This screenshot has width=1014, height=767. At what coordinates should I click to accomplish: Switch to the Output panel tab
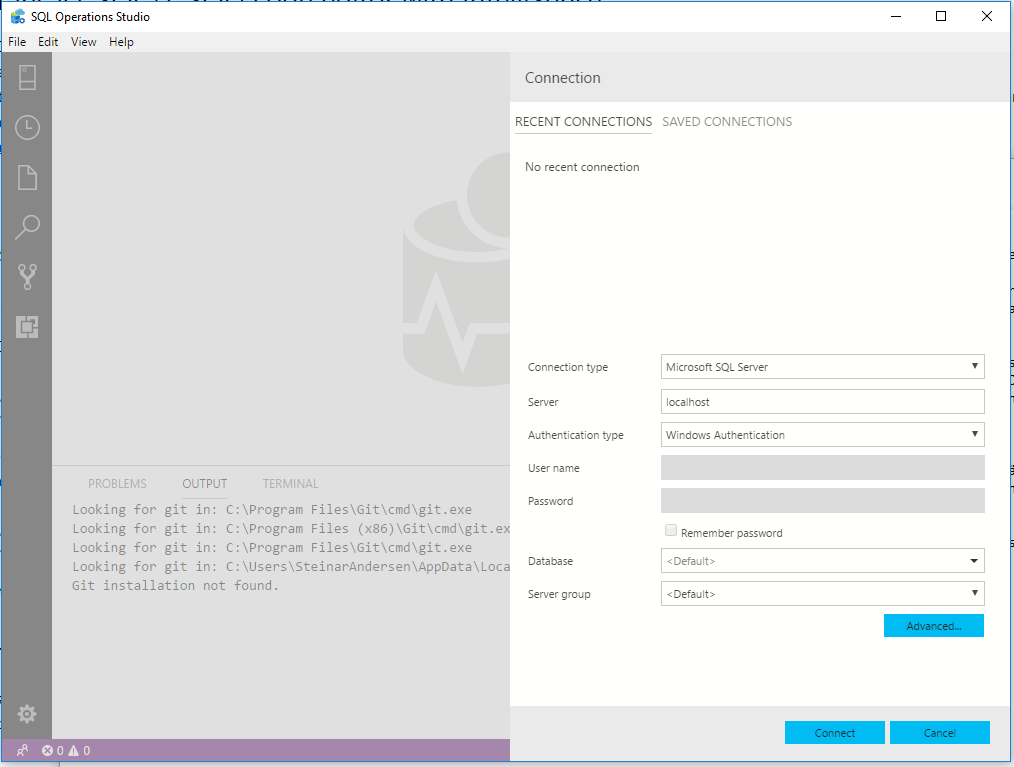[x=204, y=484]
